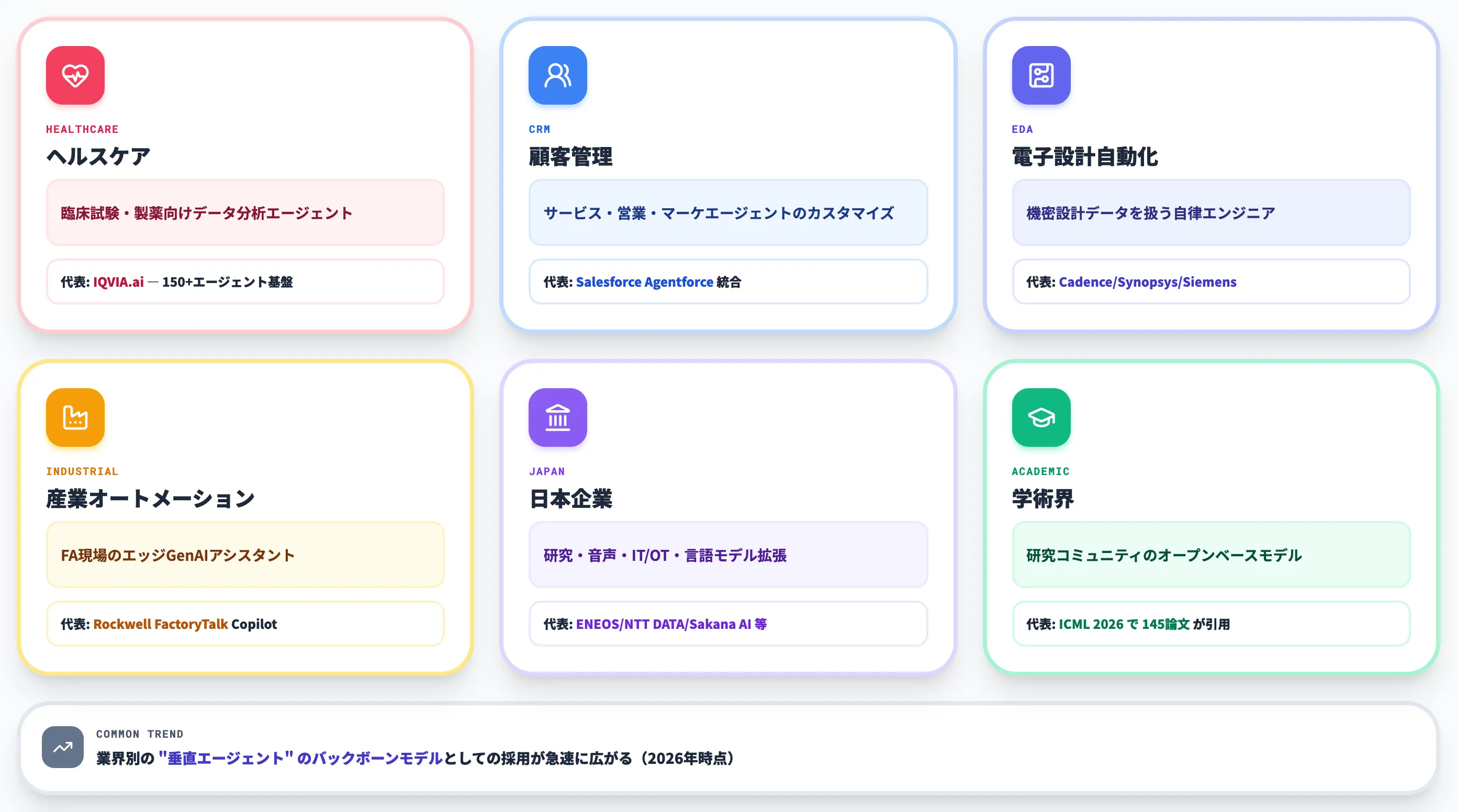The width and height of the screenshot is (1457, 812).
Task: Click the Healthcare heart-pulse icon
Action: (x=75, y=75)
